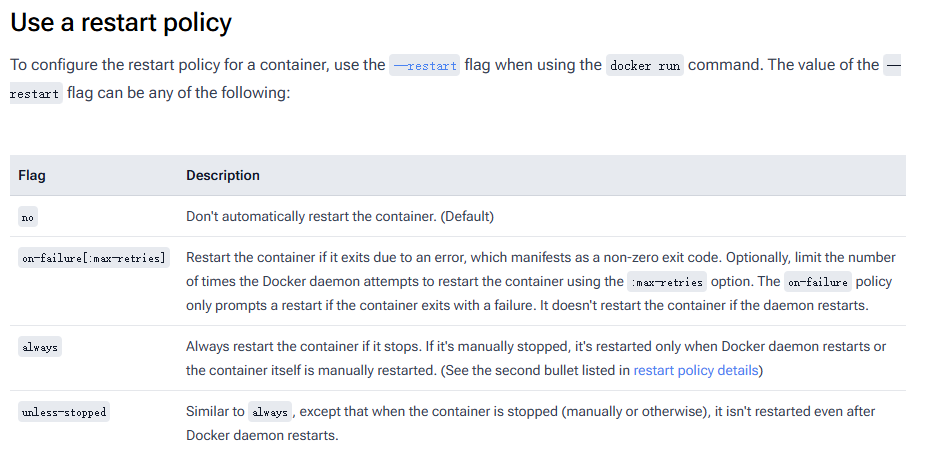Select the always flag in Flag column

(x=40, y=347)
